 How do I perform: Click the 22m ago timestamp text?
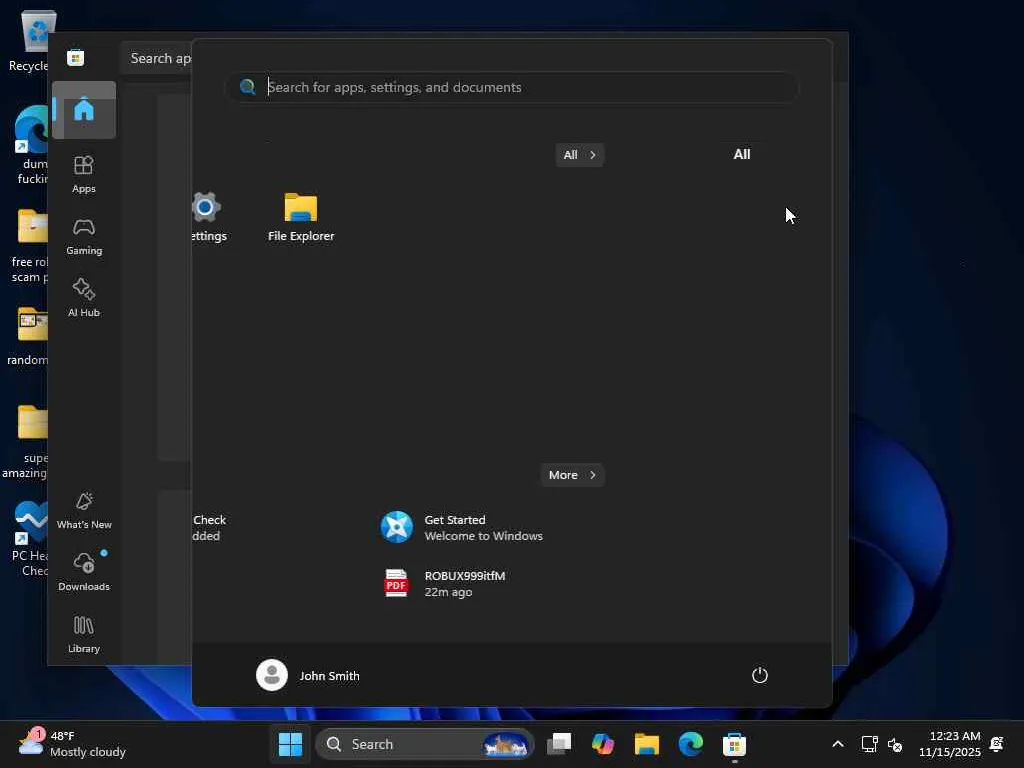point(448,592)
